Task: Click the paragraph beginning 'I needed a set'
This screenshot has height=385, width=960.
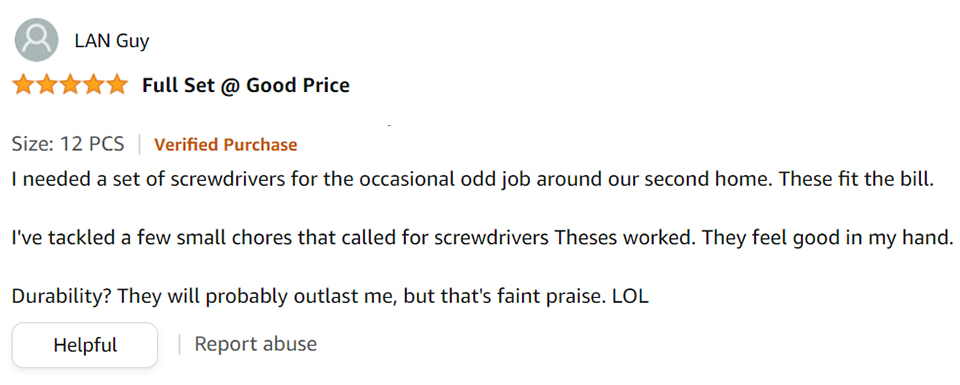Action: click(472, 181)
